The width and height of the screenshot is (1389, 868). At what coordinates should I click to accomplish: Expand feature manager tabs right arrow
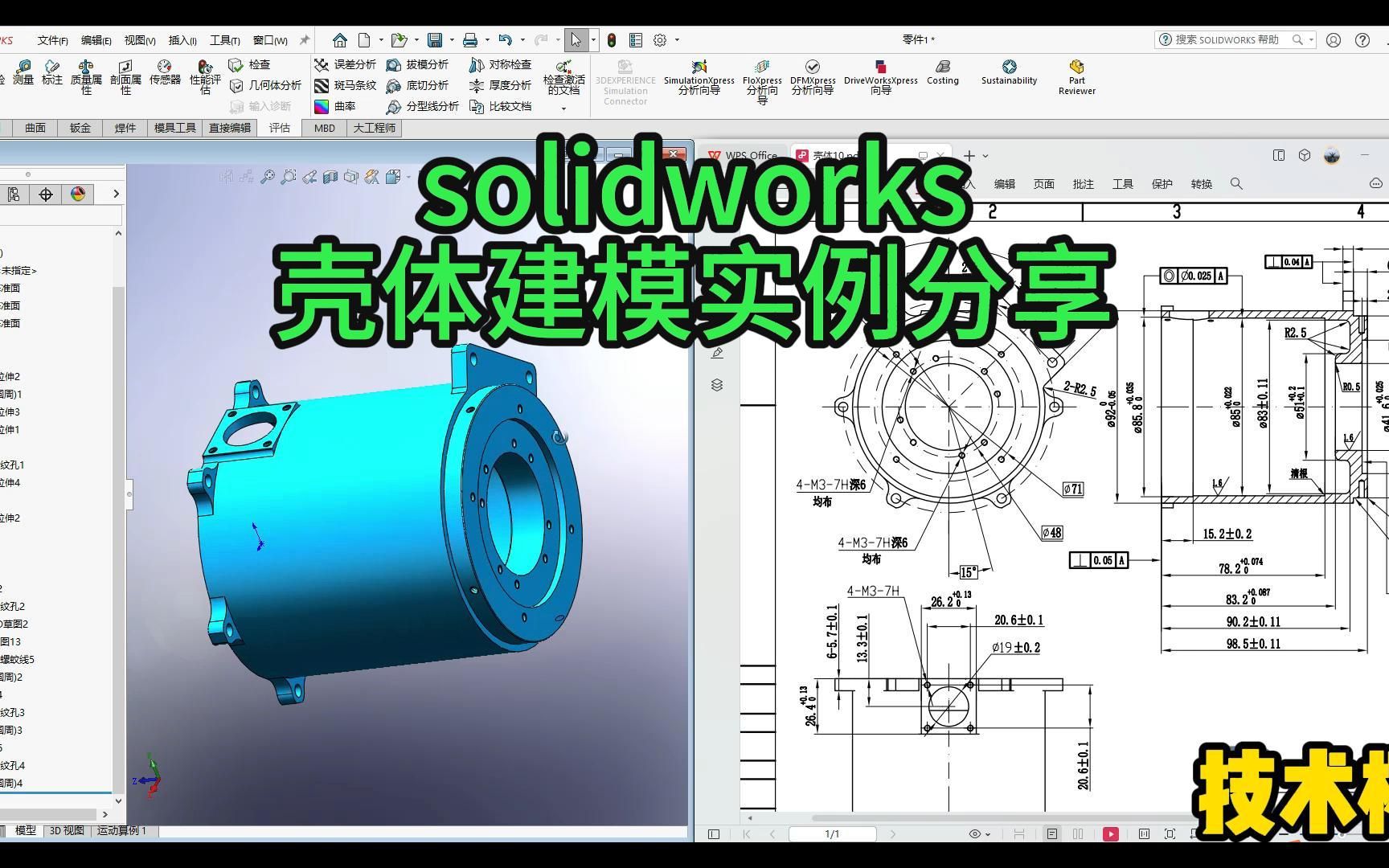click(x=116, y=194)
